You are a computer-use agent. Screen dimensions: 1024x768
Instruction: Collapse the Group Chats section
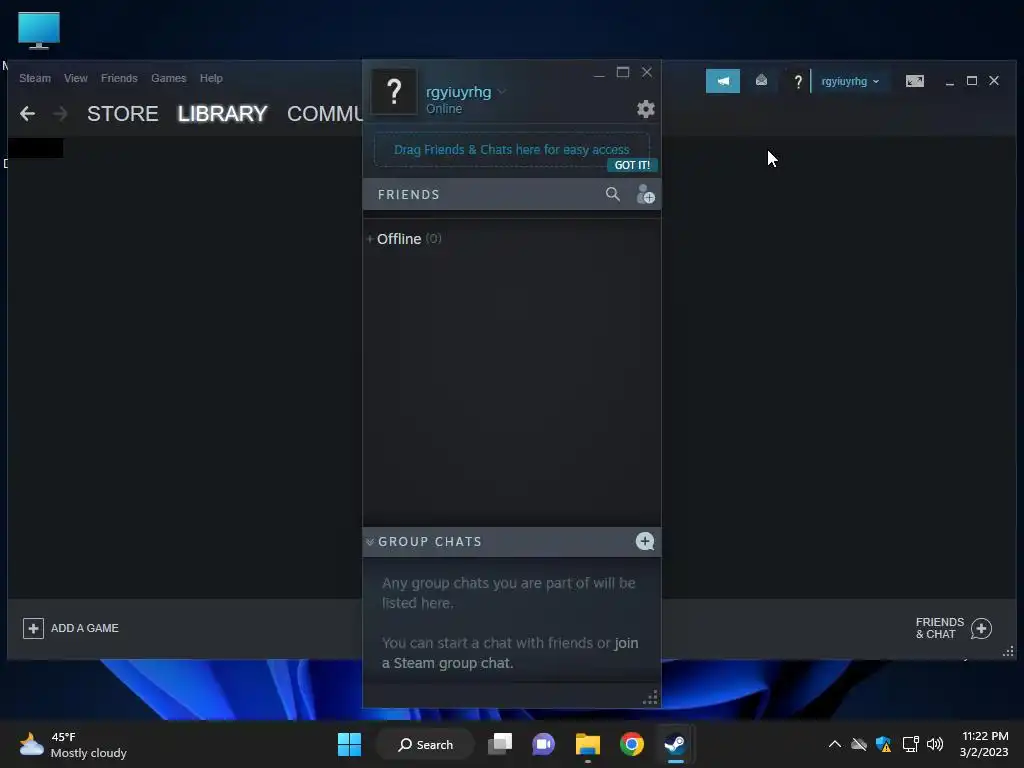tap(370, 542)
